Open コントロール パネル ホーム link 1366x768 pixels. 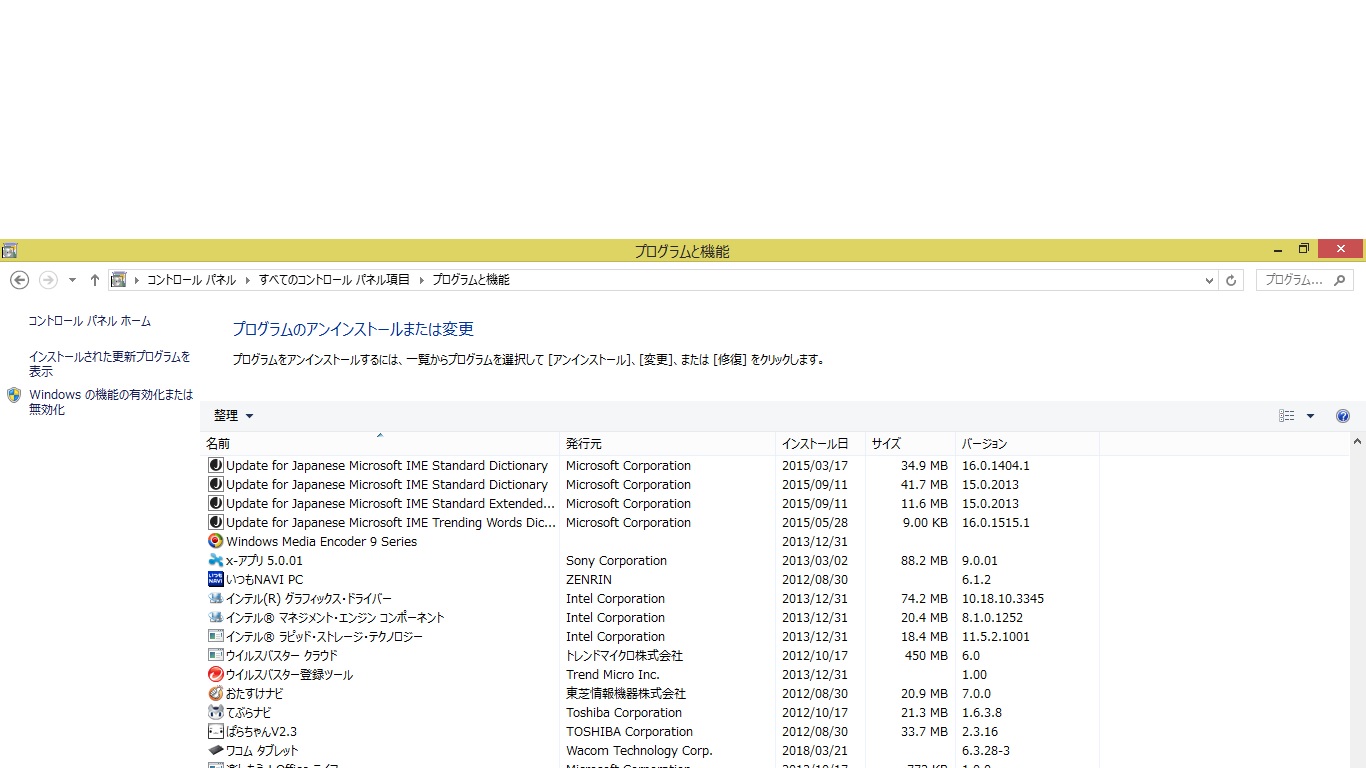coord(90,321)
